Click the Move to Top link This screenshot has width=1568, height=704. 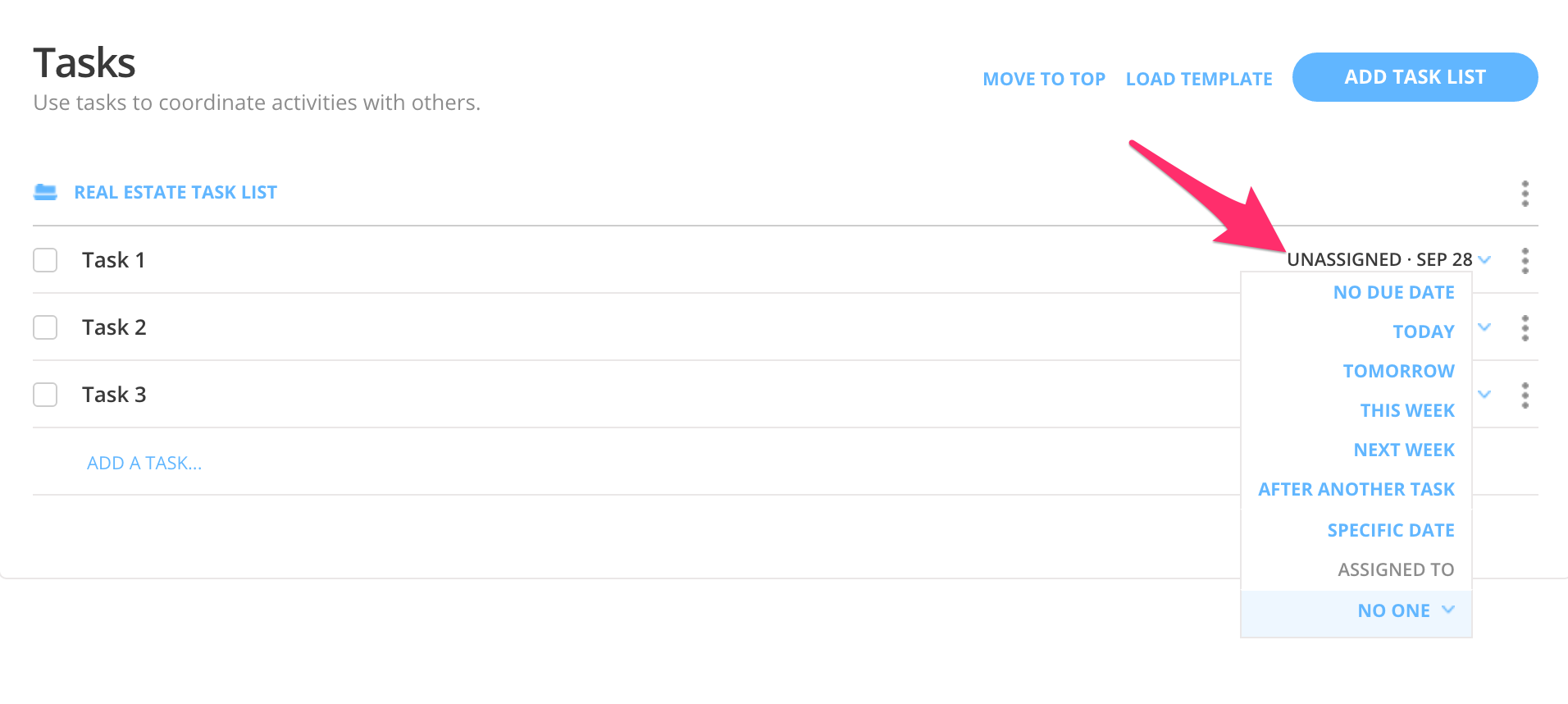(x=1044, y=80)
